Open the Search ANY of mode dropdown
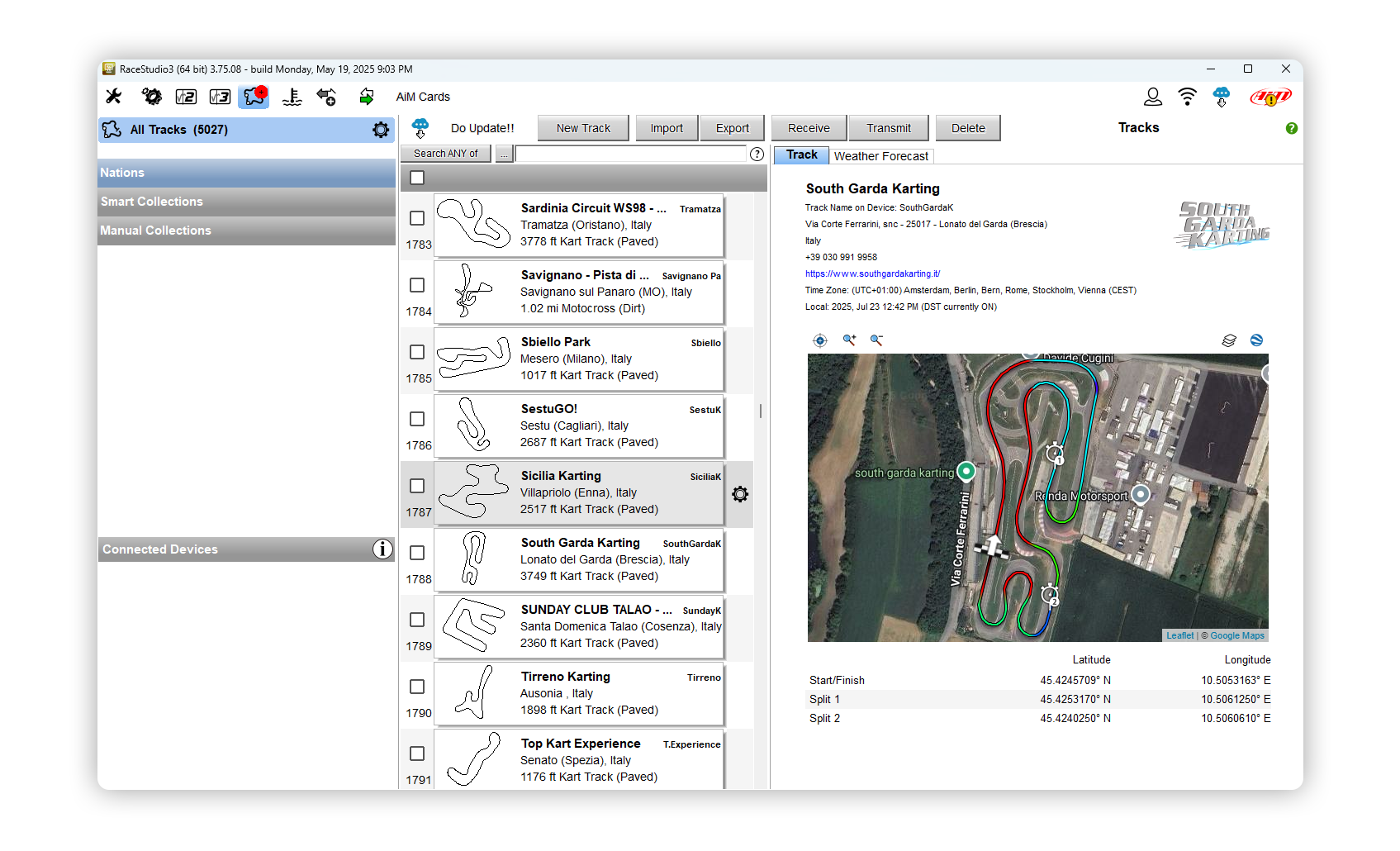Screen dimensions: 1400x851 tap(446, 154)
